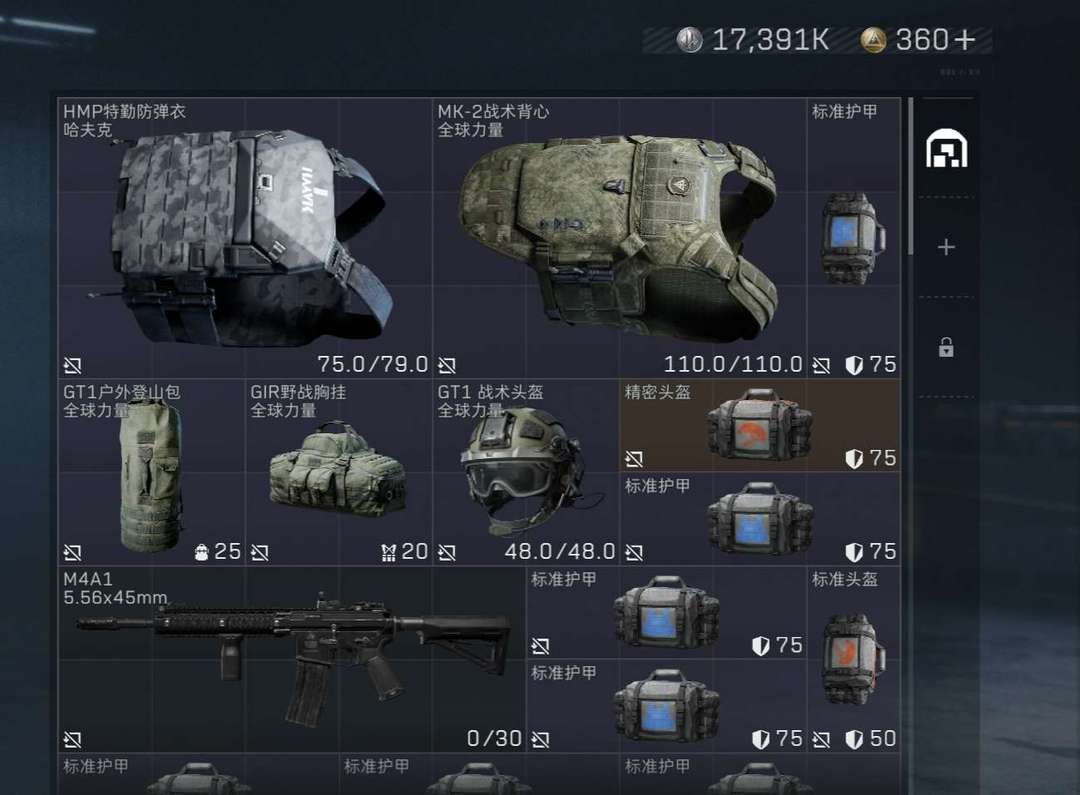Click the silver currency coin icon
Viewport: 1080px width, 795px height.
point(689,40)
